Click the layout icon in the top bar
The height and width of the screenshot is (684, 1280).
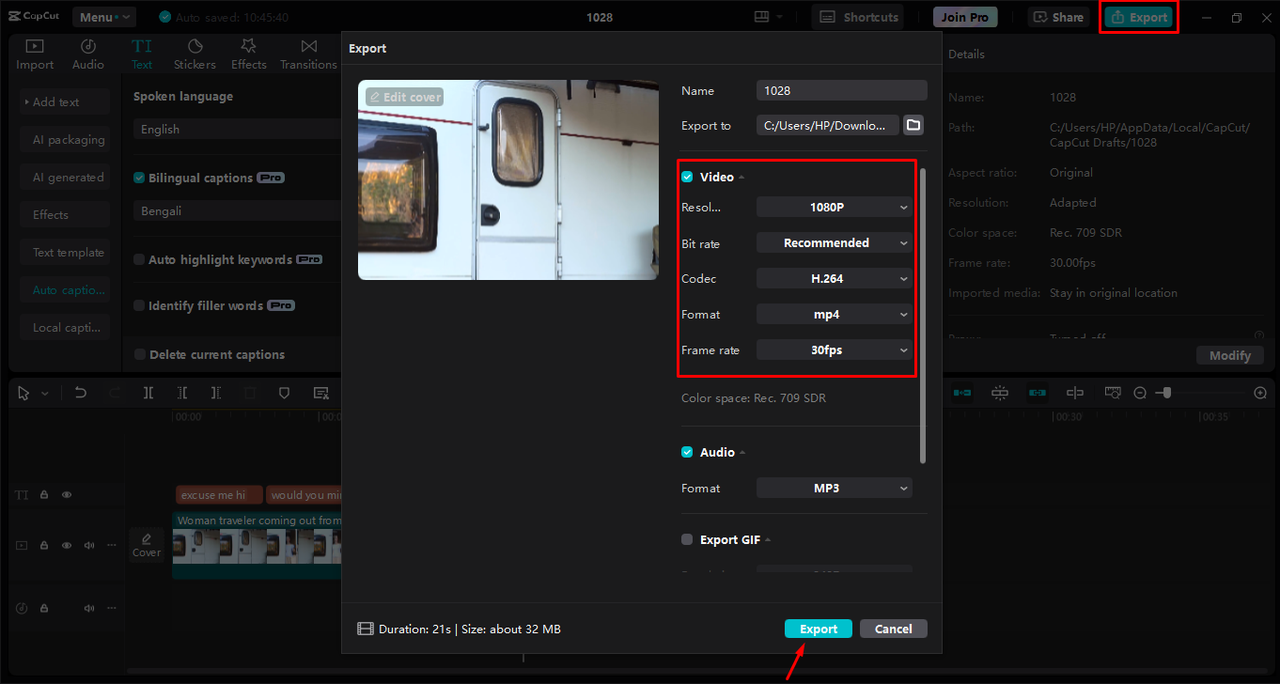[763, 17]
